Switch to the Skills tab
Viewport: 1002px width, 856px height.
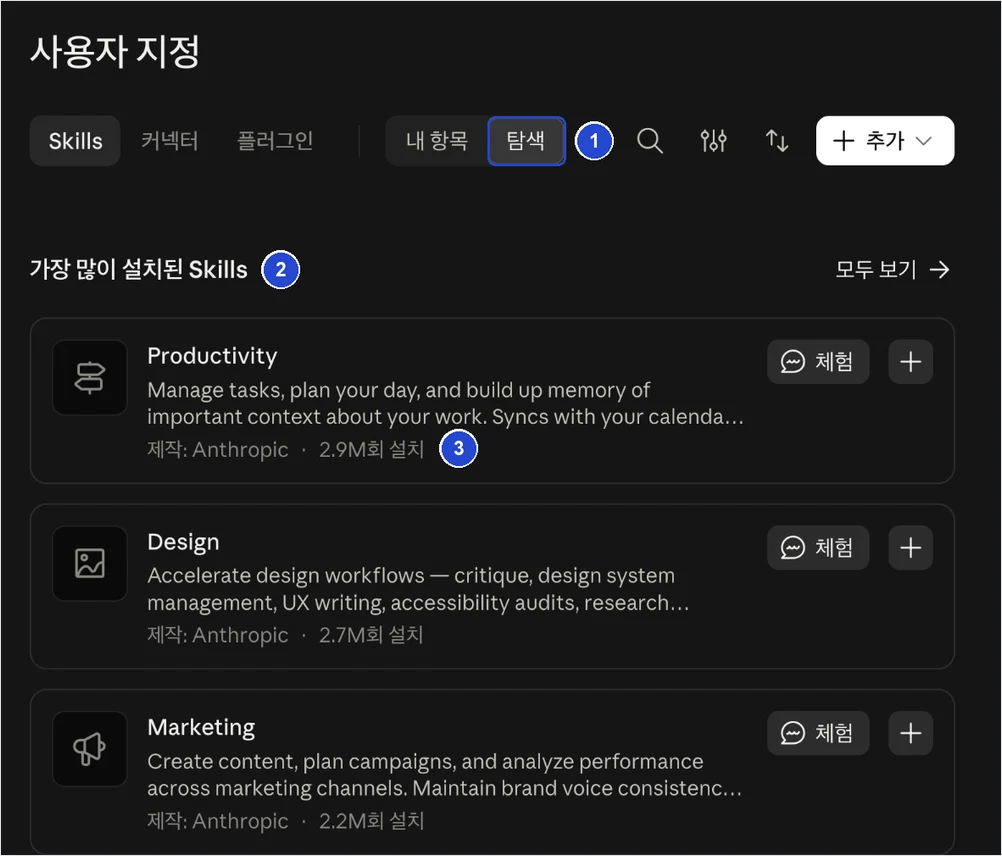pos(75,141)
